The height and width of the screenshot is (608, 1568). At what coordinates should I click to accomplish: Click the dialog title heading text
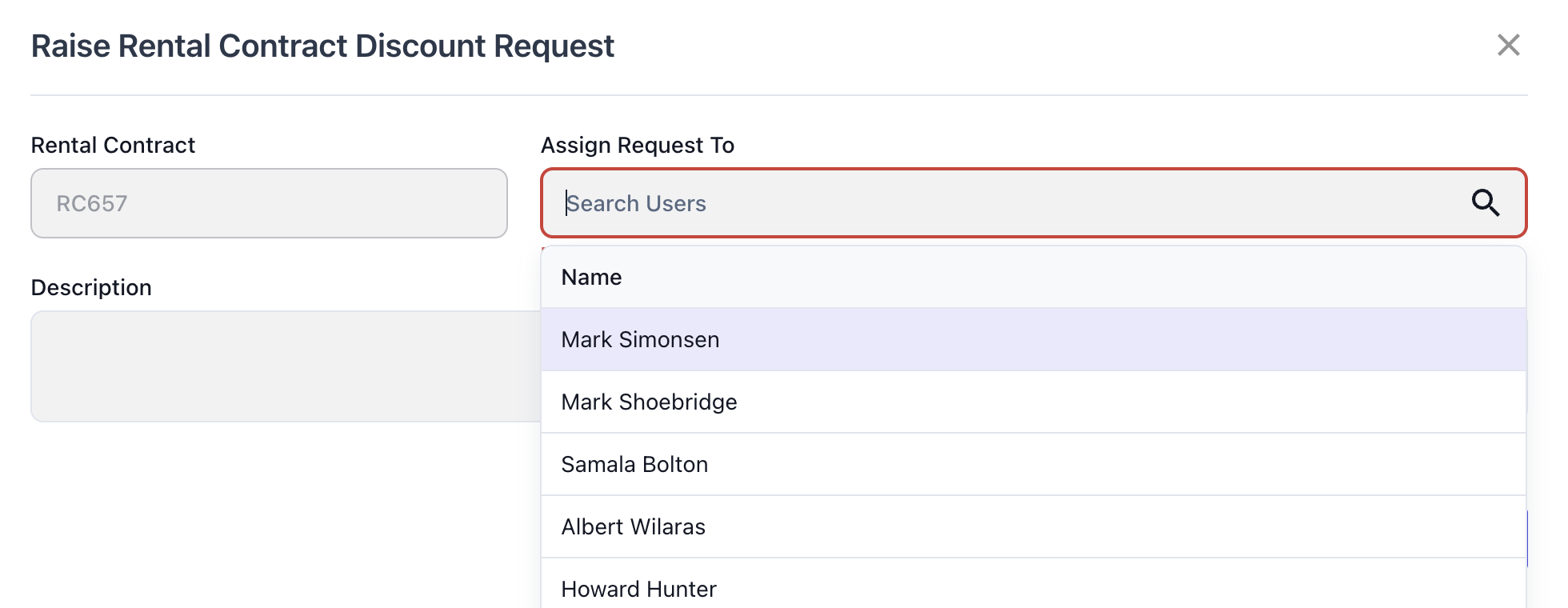(322, 46)
